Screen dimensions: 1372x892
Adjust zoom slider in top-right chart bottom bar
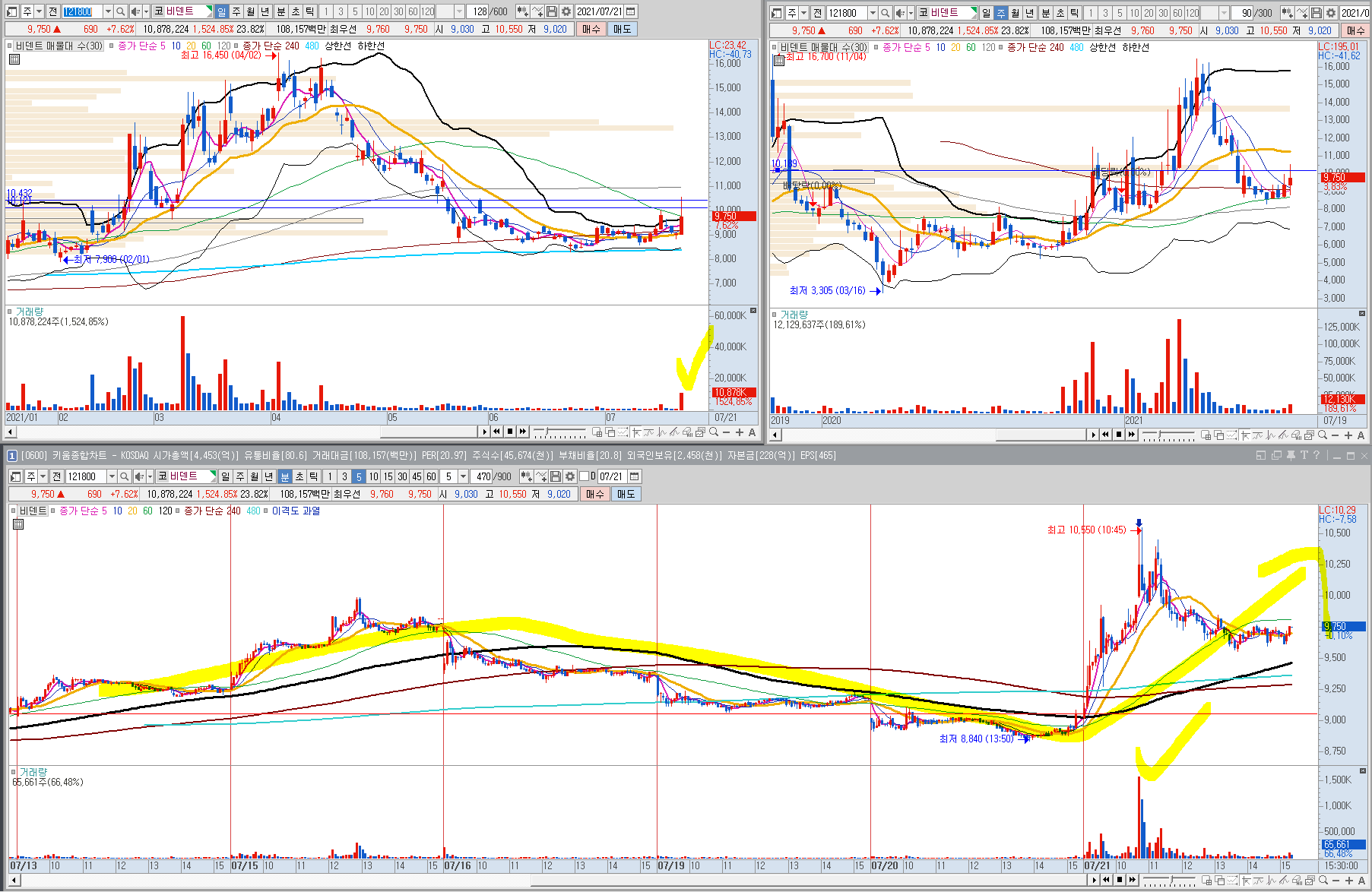(x=1159, y=434)
